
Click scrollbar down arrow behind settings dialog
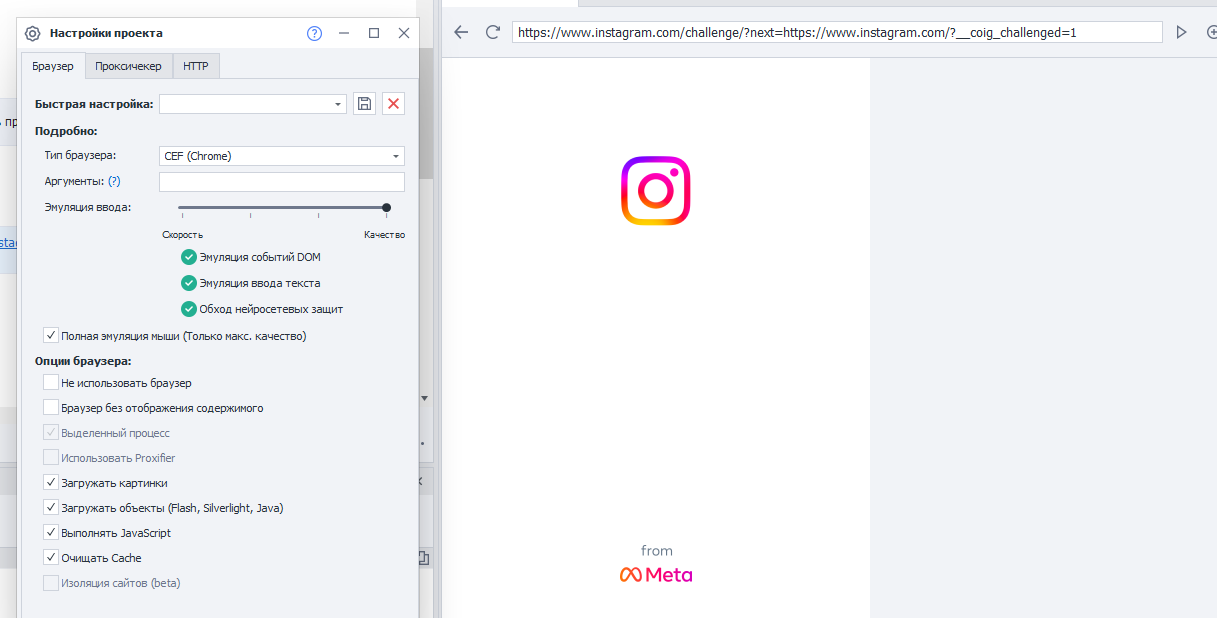point(425,398)
